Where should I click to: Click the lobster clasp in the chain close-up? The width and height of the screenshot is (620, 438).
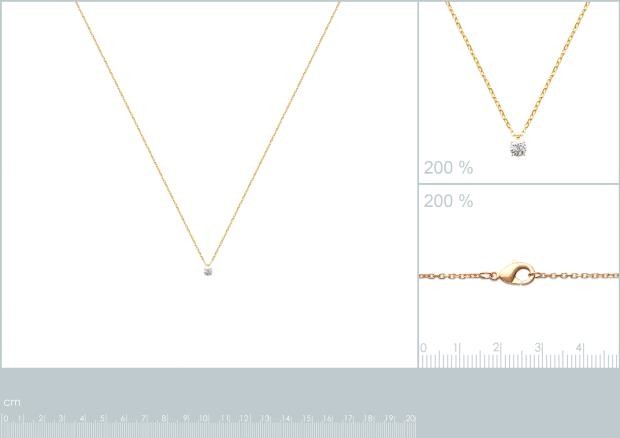516,273
